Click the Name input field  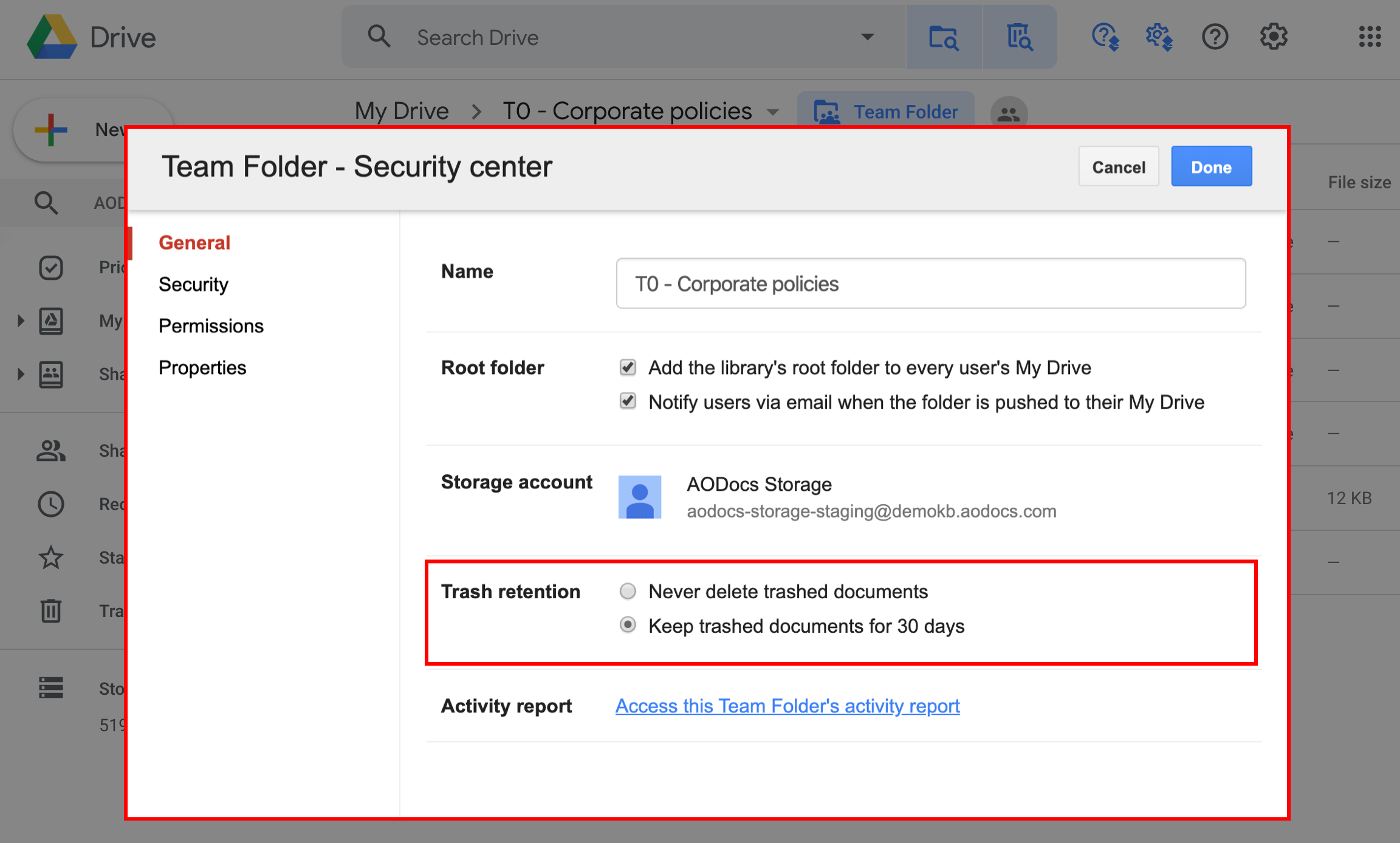pyautogui.click(x=930, y=283)
